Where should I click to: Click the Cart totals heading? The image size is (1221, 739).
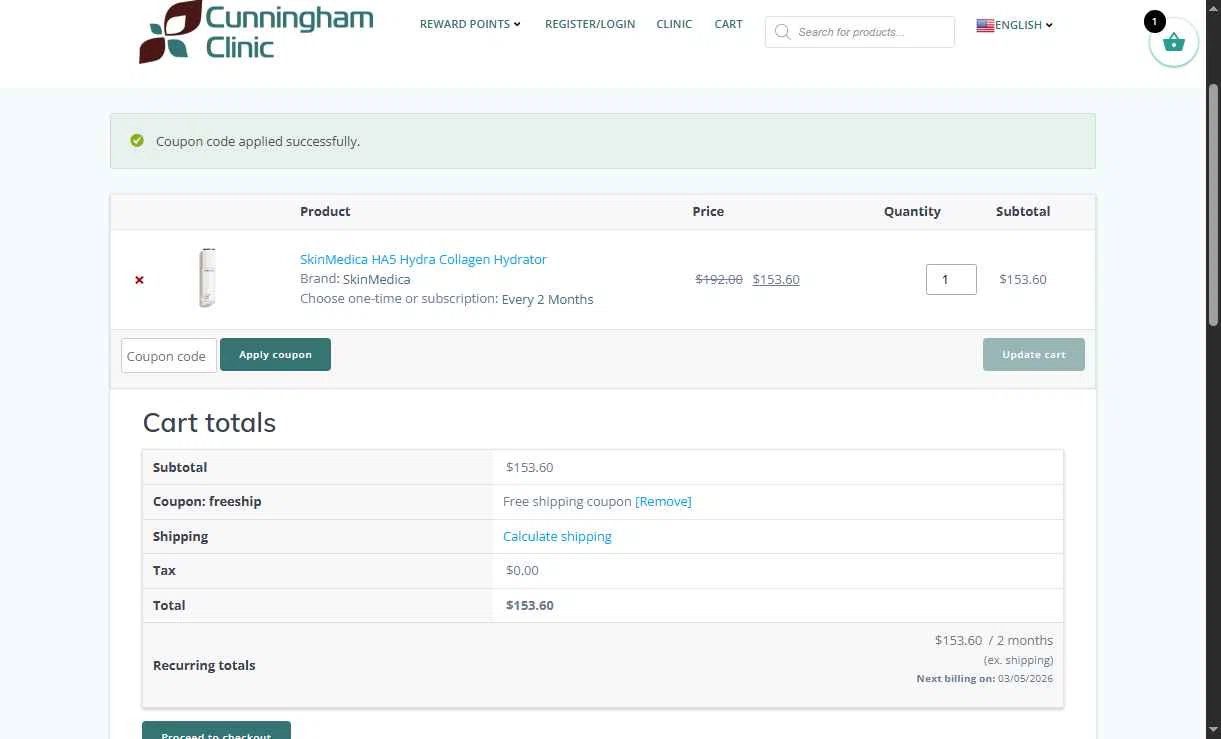point(209,422)
